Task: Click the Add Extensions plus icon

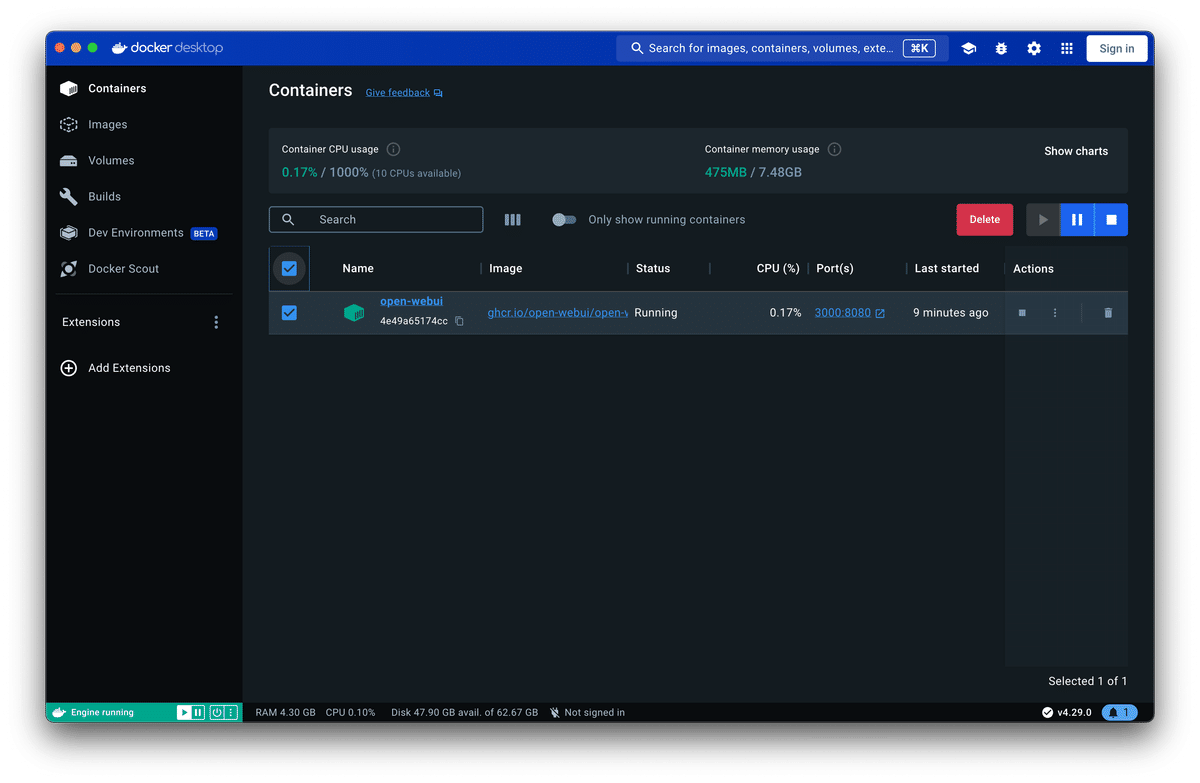Action: (x=69, y=368)
